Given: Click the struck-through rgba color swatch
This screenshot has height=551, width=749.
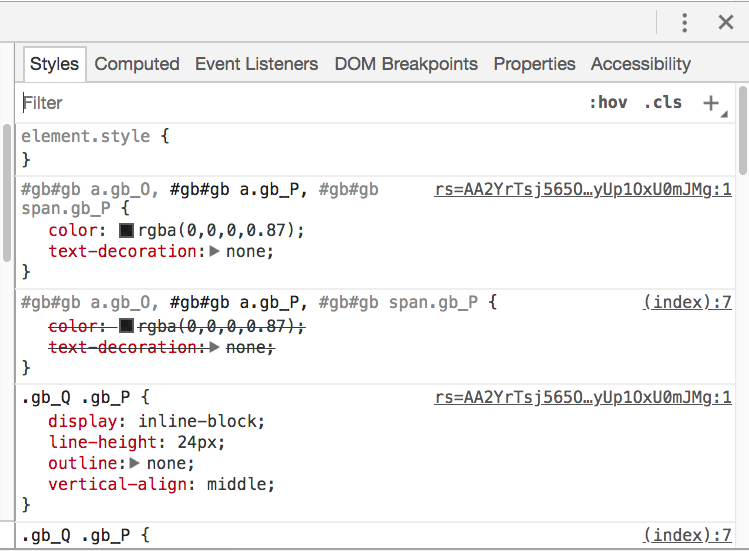Looking at the screenshot, I should click(127, 326).
